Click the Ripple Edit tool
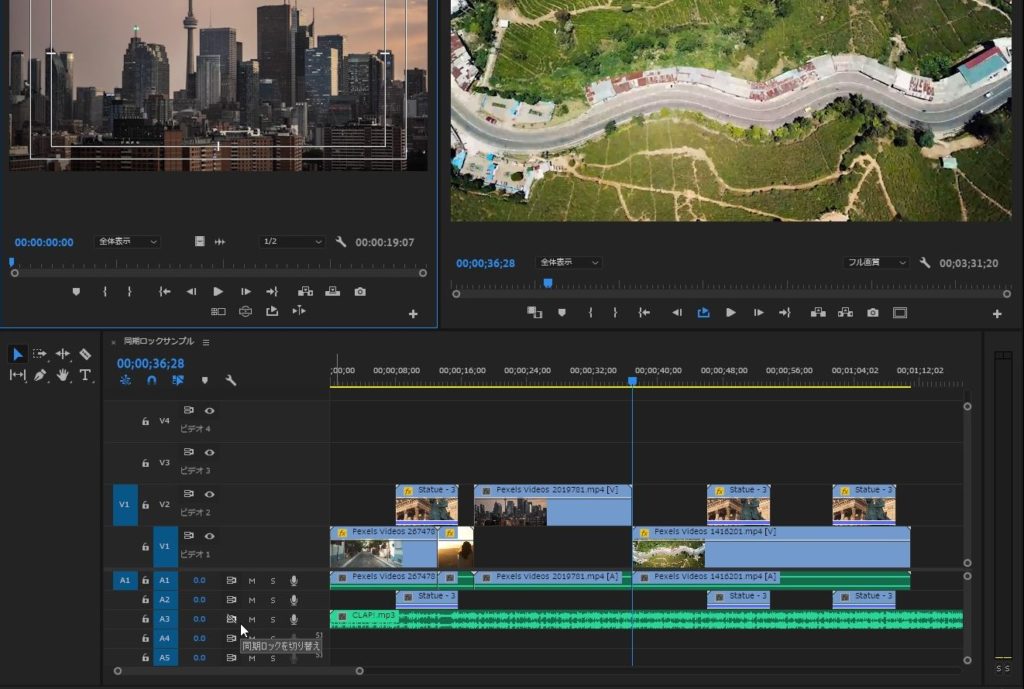The width and height of the screenshot is (1024, 689). [63, 354]
